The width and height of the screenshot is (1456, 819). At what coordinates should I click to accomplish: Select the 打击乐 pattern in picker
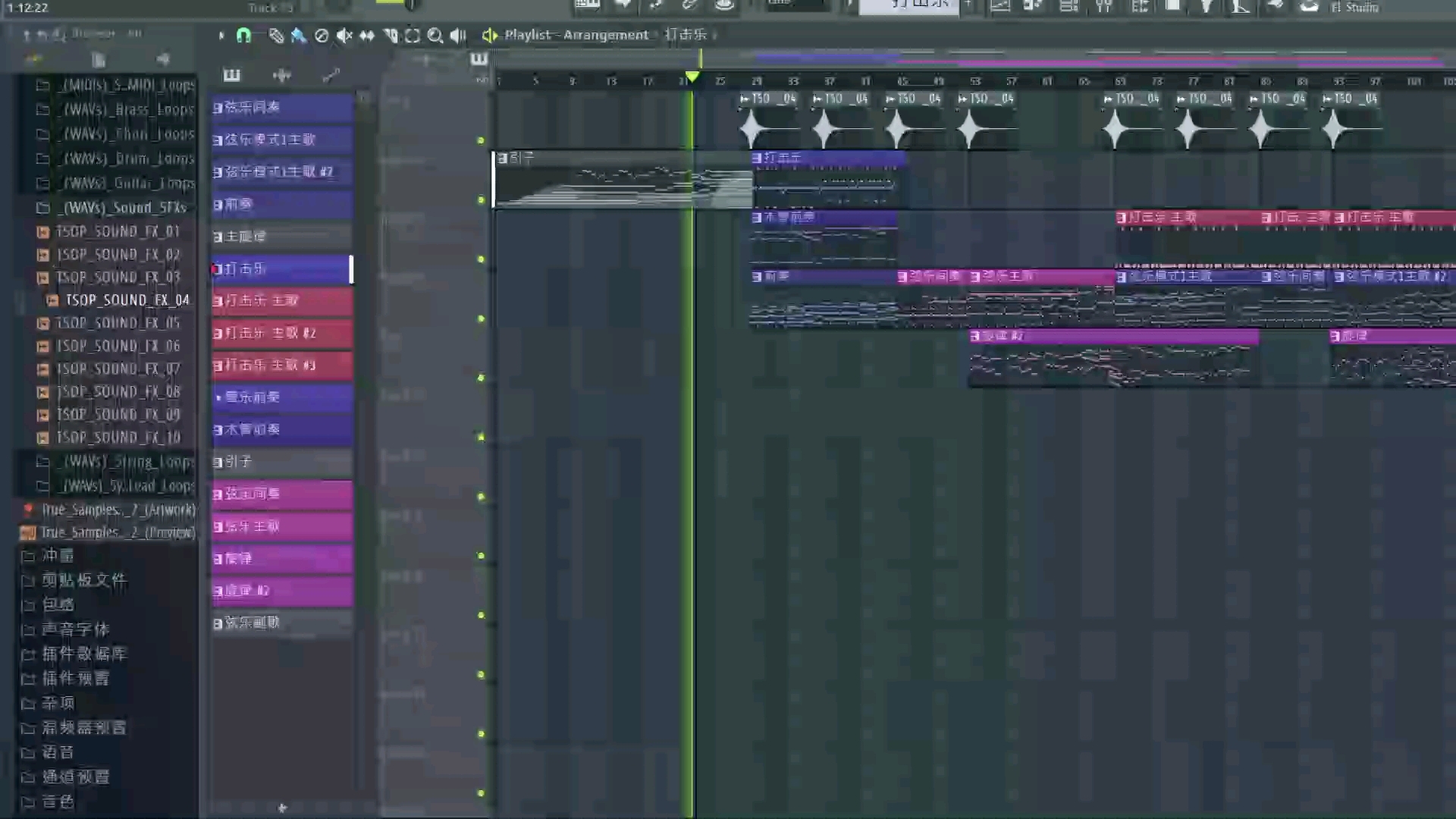[x=281, y=269]
